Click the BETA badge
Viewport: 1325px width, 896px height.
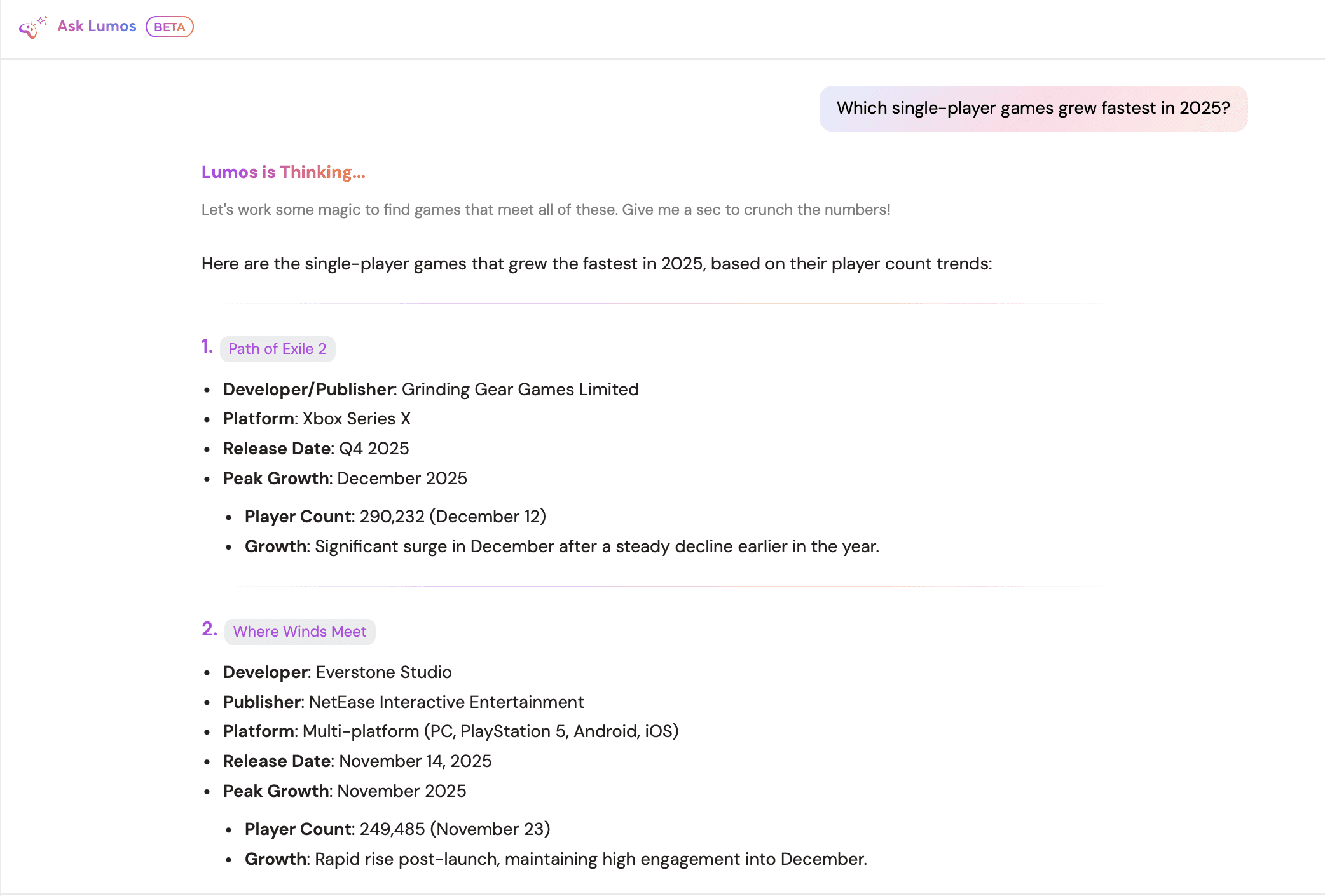169,27
